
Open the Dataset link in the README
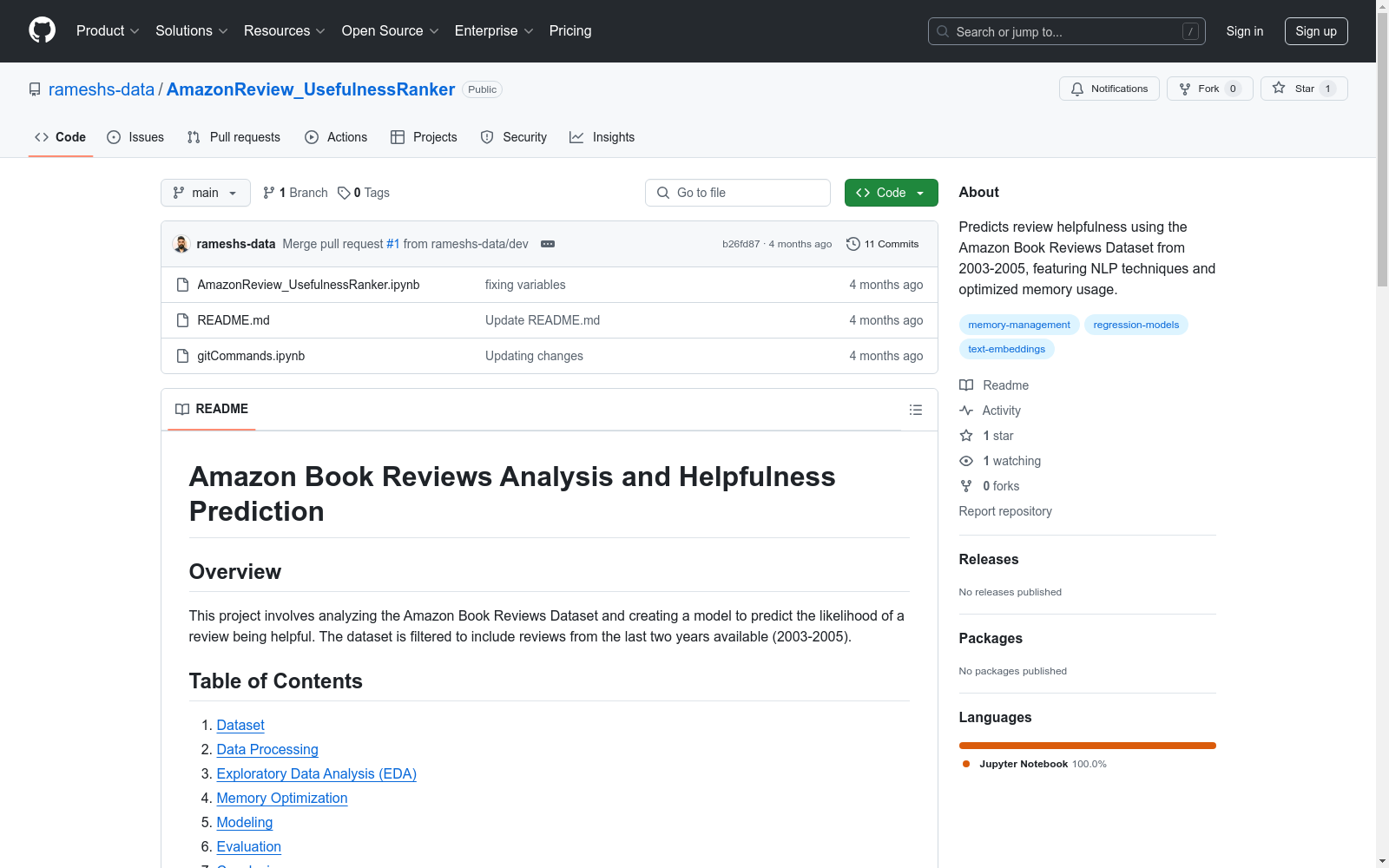coord(240,725)
